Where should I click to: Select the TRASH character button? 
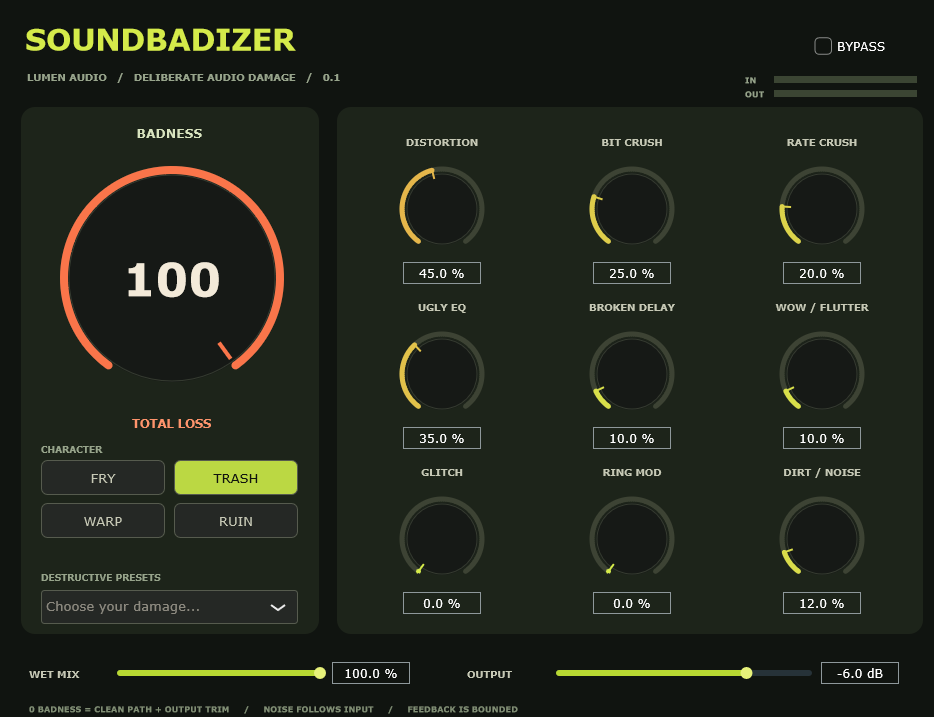point(235,478)
